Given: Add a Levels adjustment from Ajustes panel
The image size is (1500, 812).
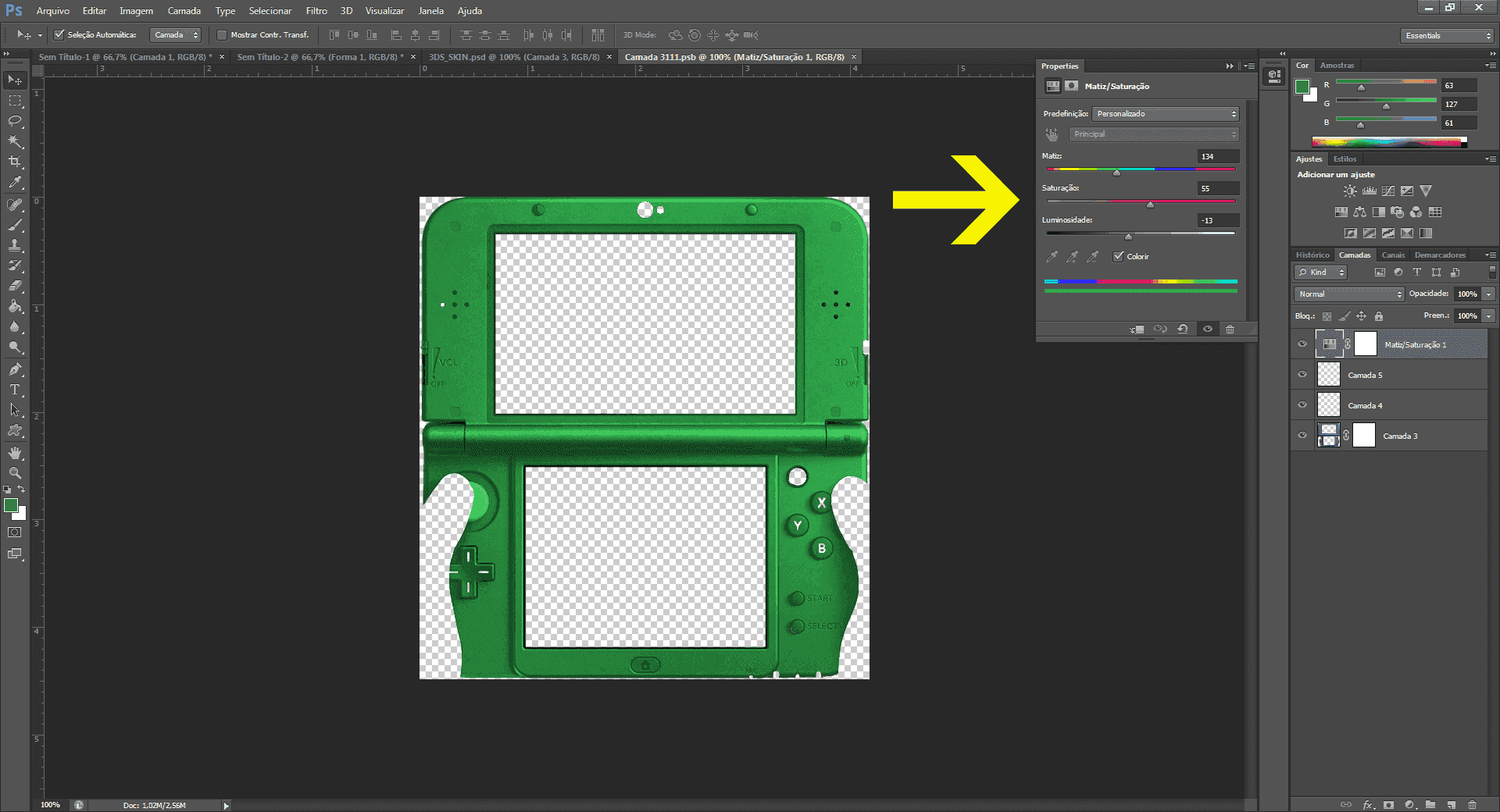Looking at the screenshot, I should coord(1369,191).
